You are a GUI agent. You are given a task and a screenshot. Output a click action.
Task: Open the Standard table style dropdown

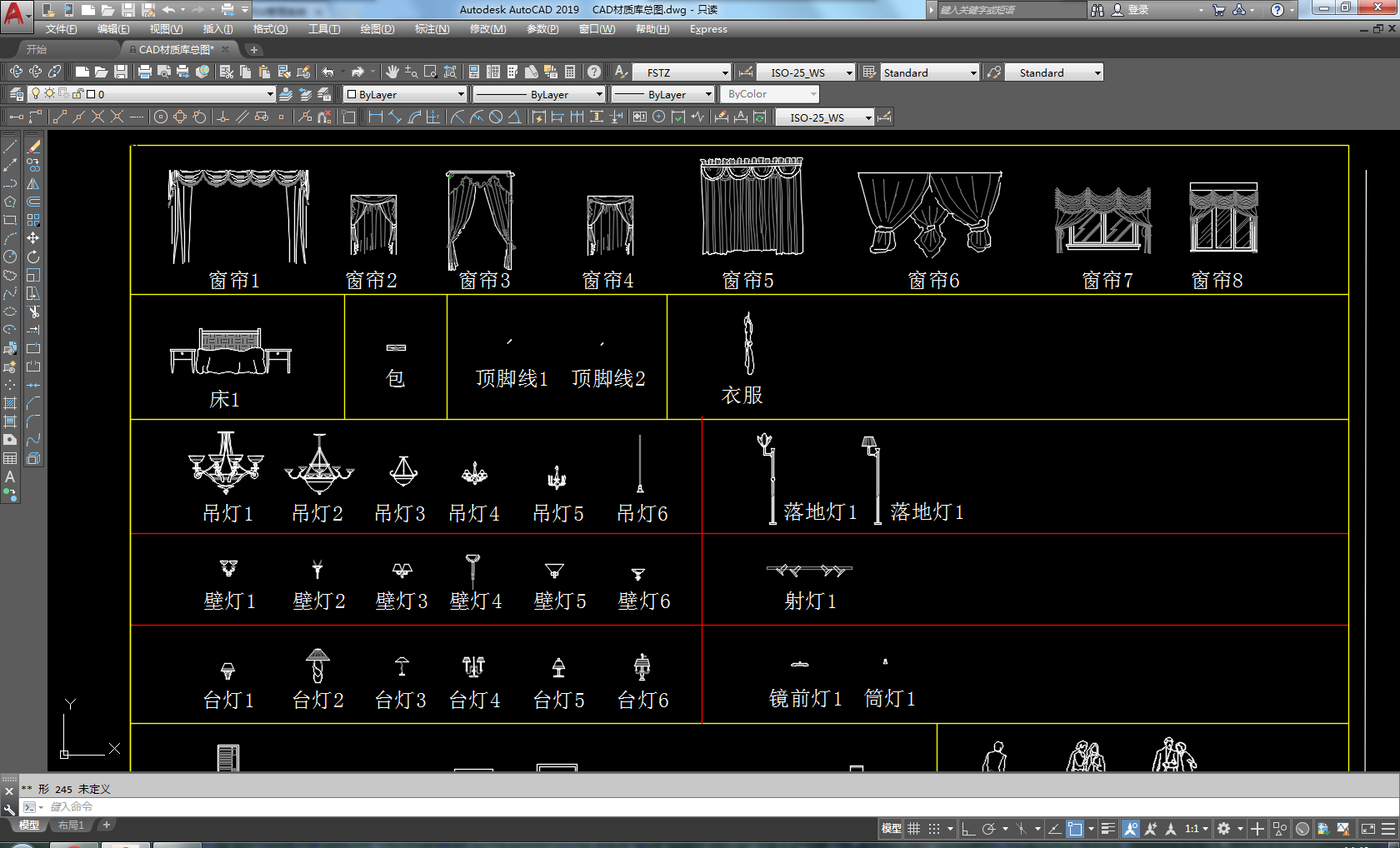pos(929,72)
